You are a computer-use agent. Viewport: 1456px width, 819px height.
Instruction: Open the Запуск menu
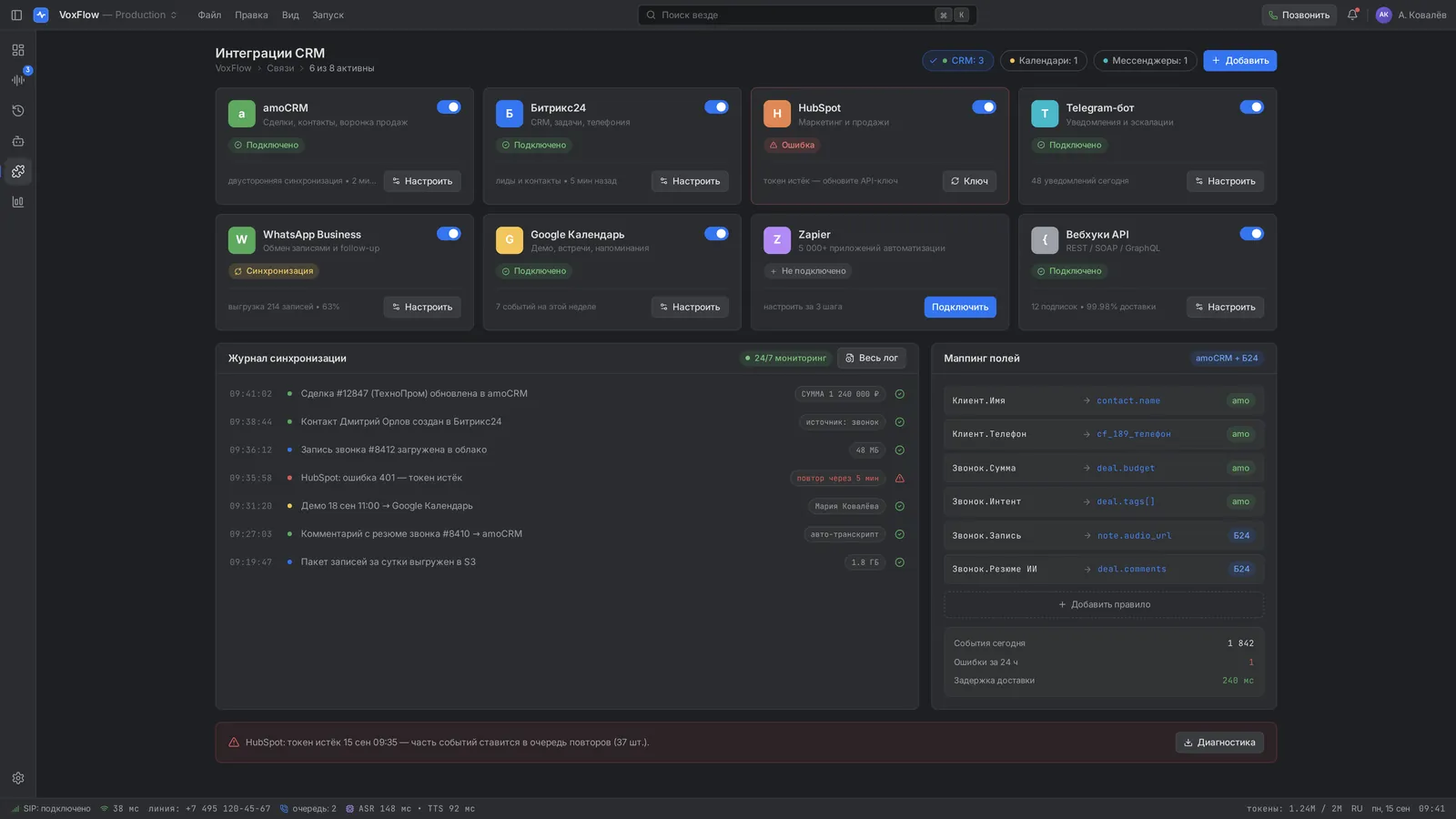pos(328,15)
